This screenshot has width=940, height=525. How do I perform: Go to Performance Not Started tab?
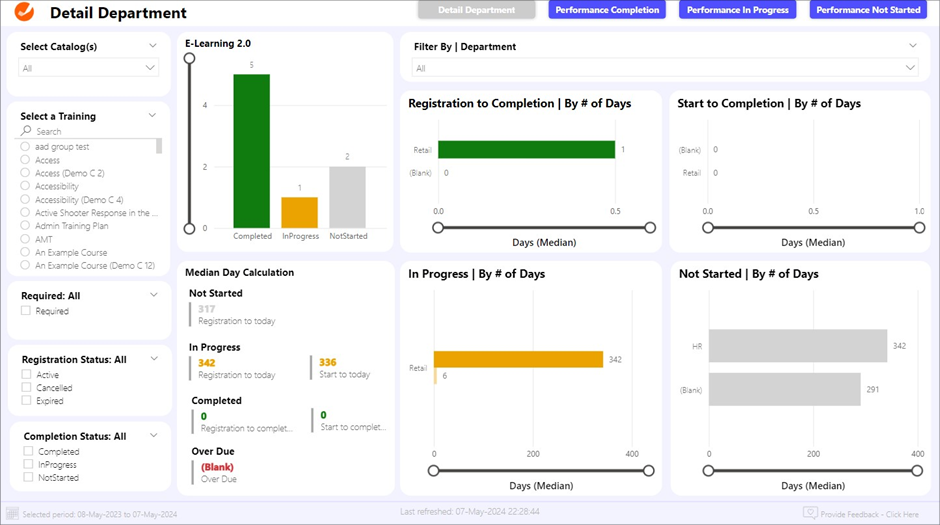(868, 10)
